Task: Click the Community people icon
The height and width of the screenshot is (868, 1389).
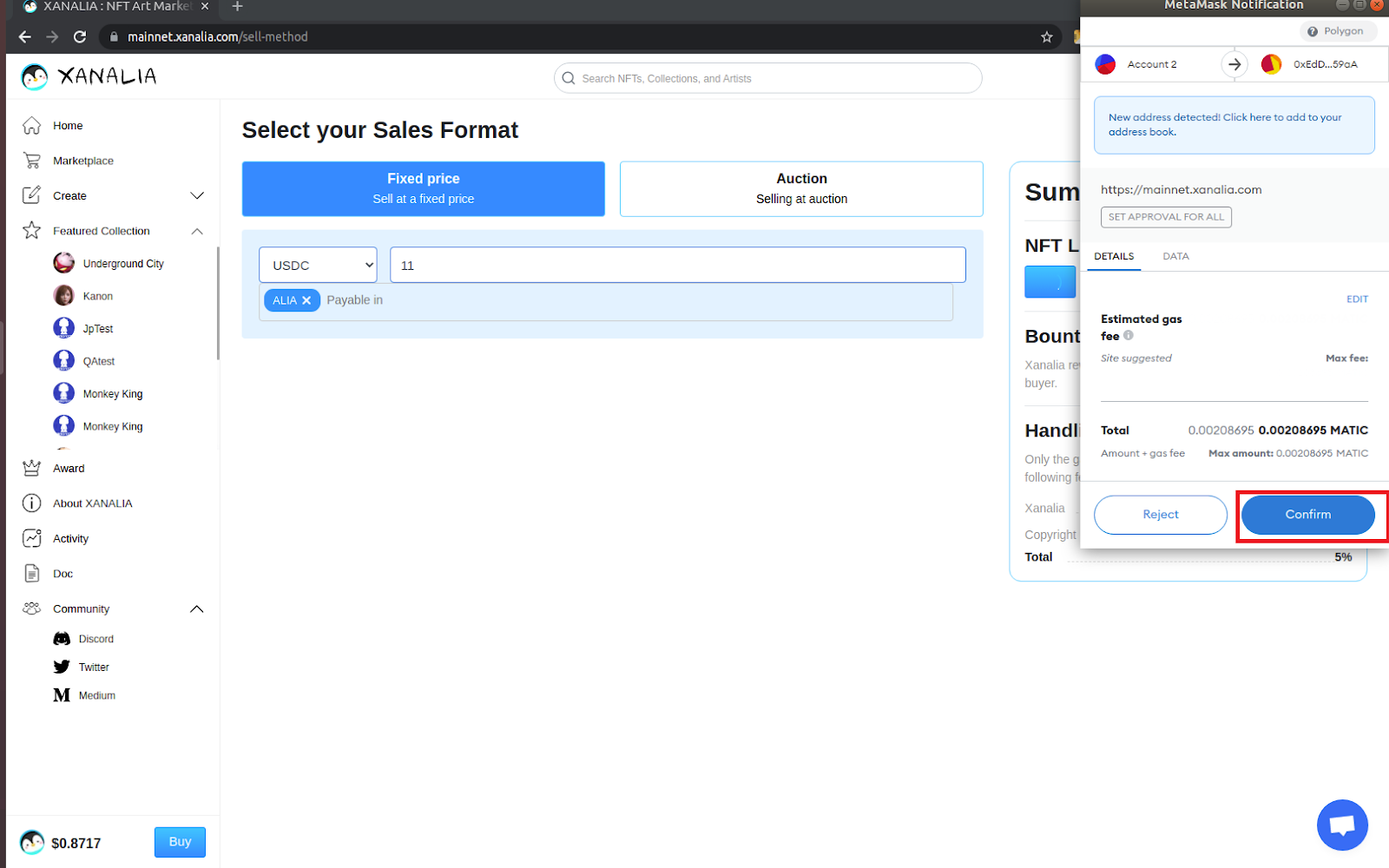Action: (x=32, y=608)
